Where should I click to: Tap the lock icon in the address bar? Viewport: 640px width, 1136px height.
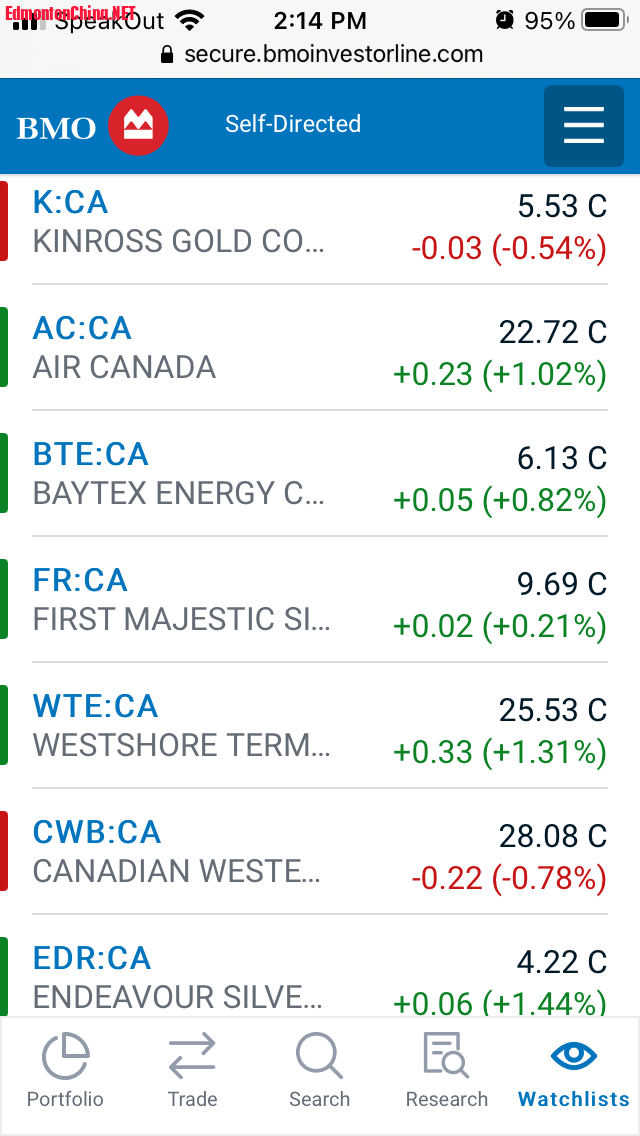coord(167,54)
